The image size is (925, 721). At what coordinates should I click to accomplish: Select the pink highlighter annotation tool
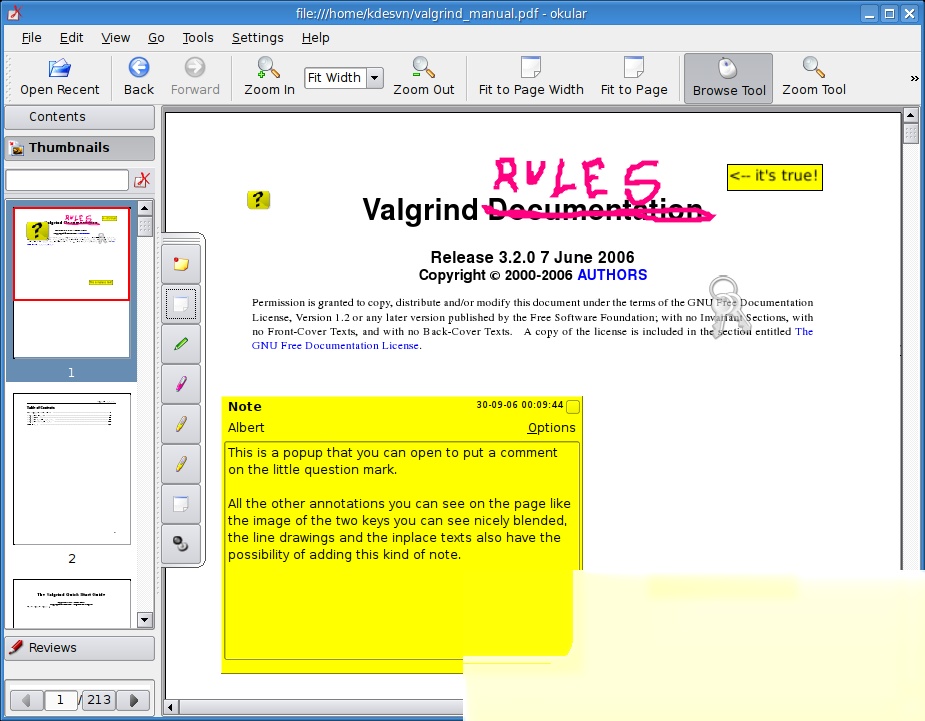click(181, 384)
